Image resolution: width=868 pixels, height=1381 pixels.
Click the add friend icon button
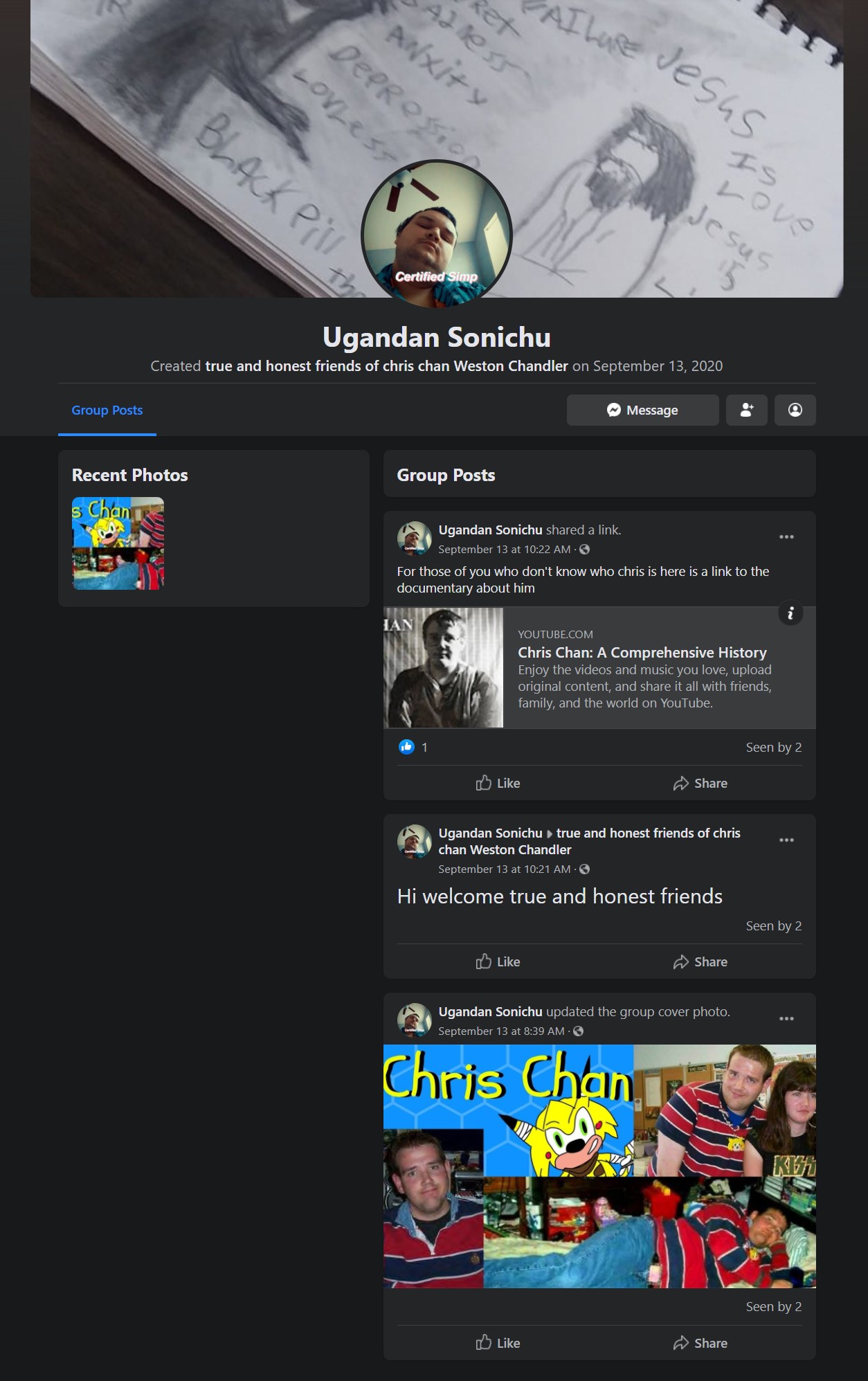click(x=746, y=410)
